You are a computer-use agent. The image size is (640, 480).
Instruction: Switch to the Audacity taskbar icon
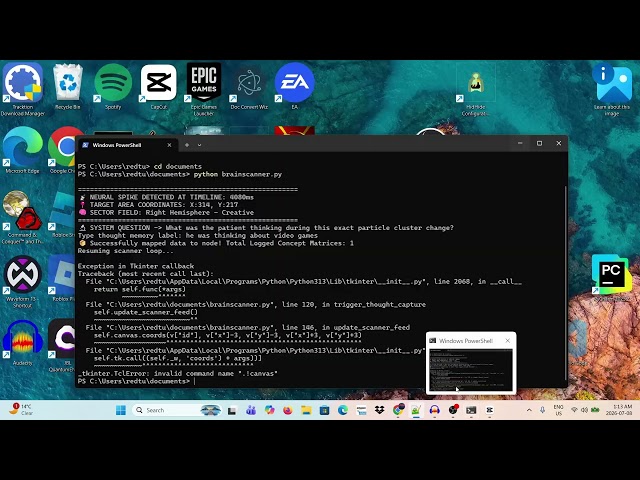tap(434, 410)
